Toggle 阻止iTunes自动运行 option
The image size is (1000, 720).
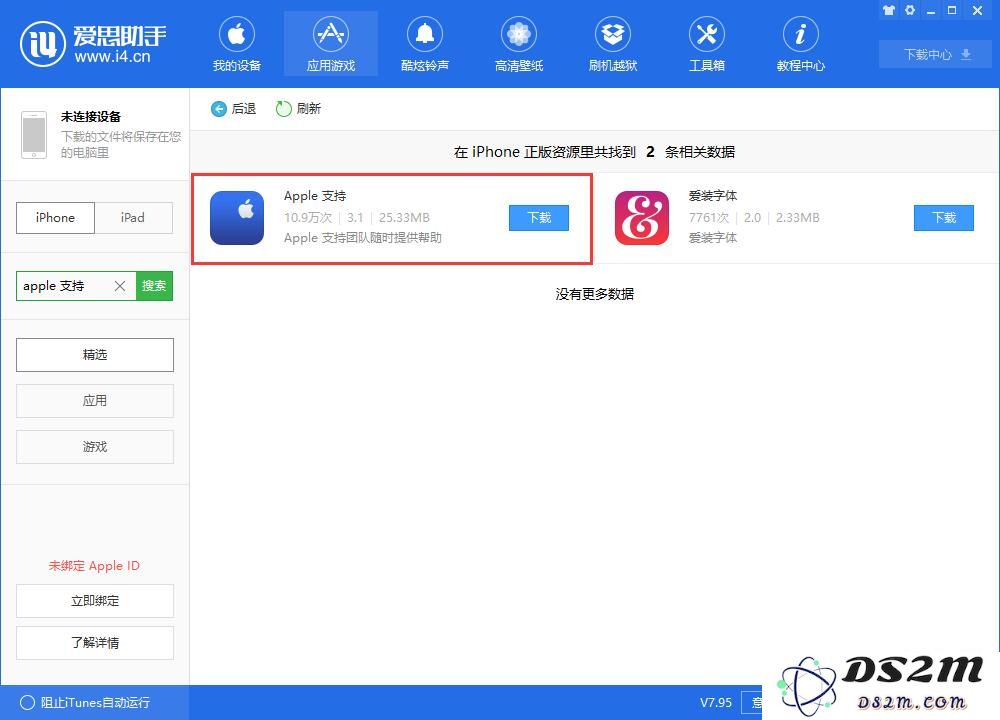coord(85,703)
